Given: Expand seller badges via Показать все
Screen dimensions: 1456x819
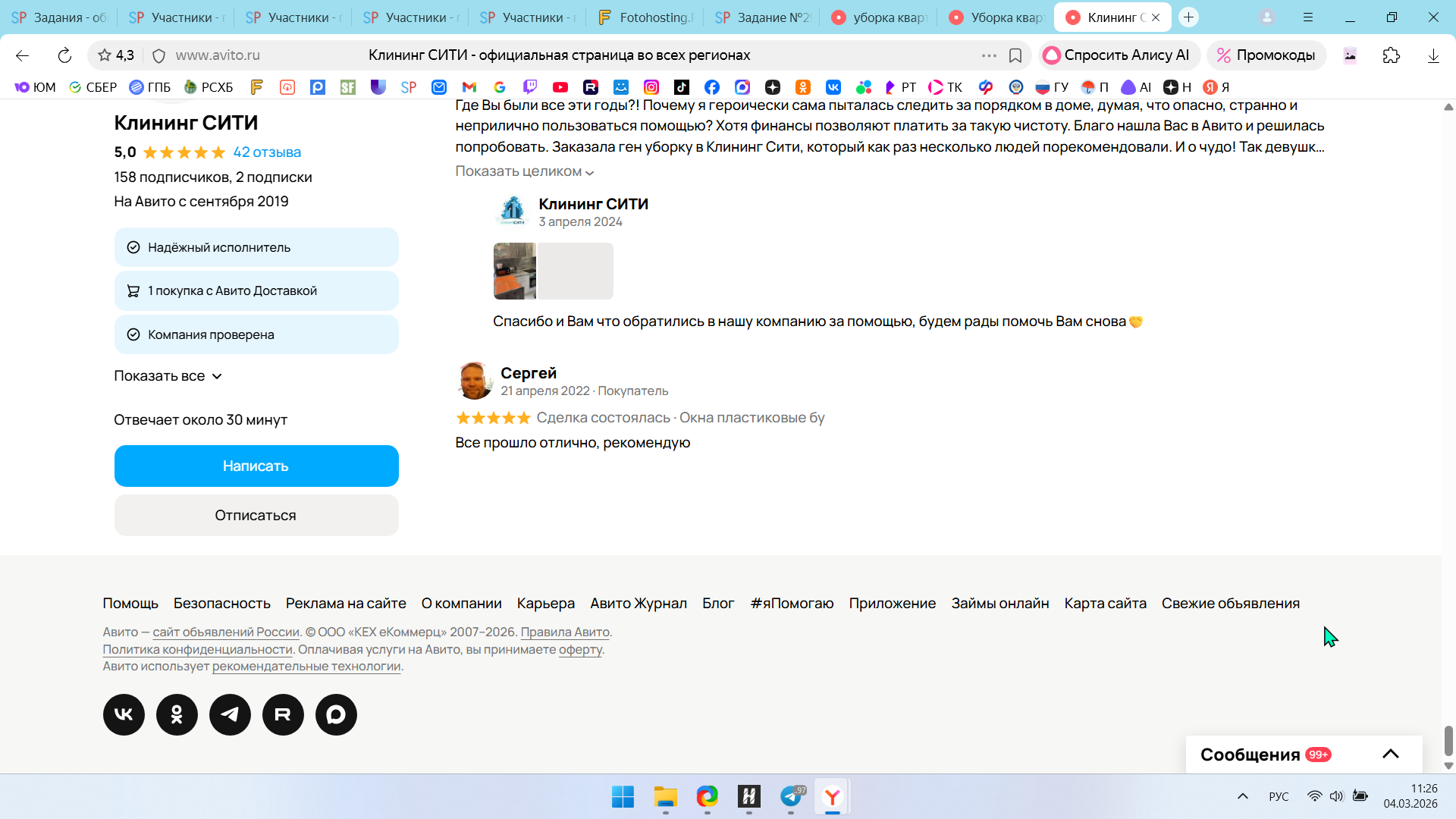Looking at the screenshot, I should (x=168, y=376).
